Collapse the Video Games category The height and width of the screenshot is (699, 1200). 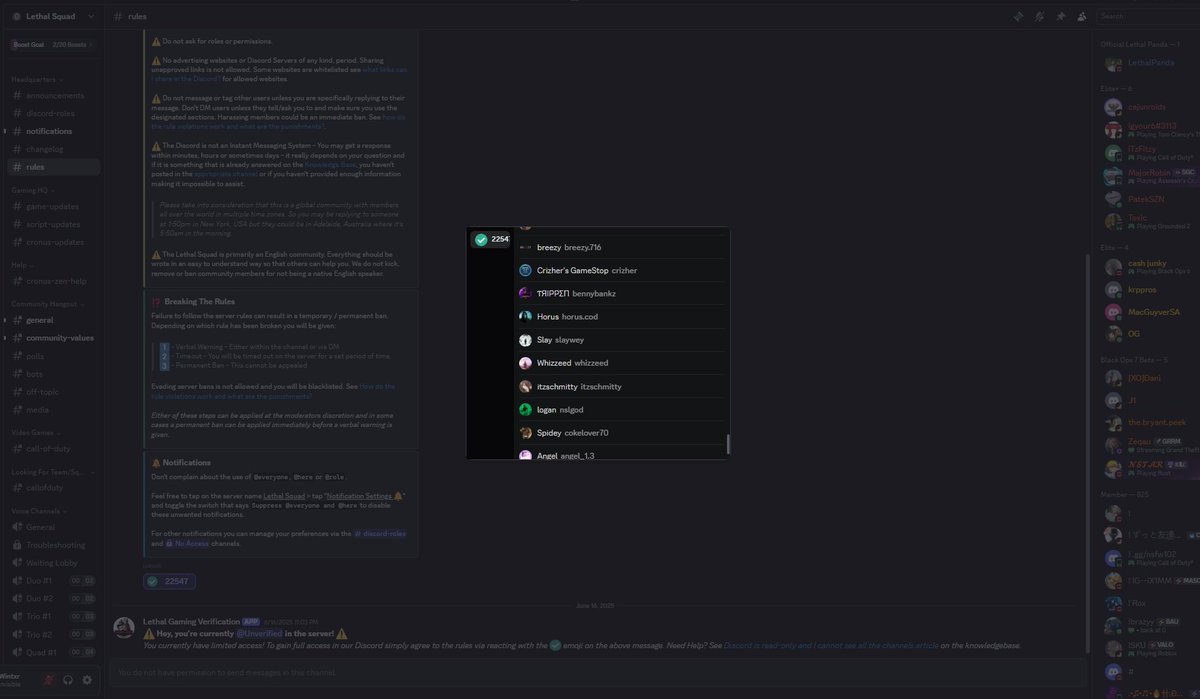35,432
